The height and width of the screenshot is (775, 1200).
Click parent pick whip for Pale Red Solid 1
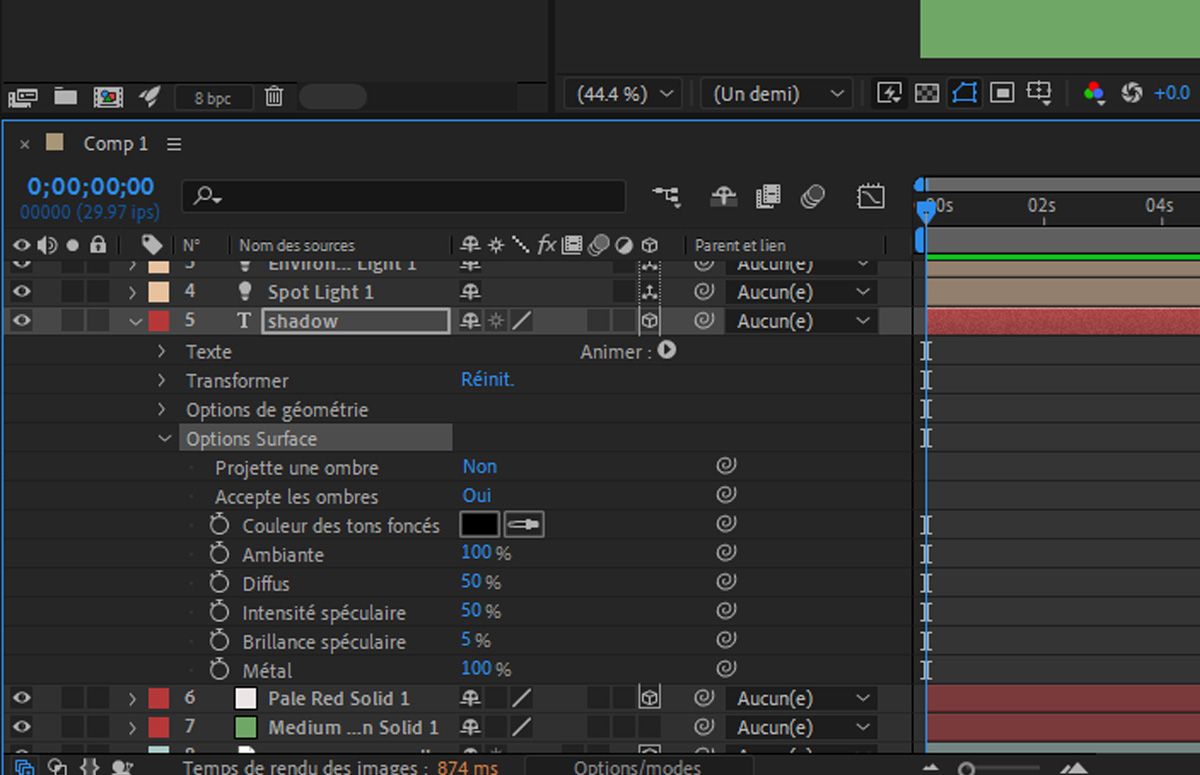[704, 698]
